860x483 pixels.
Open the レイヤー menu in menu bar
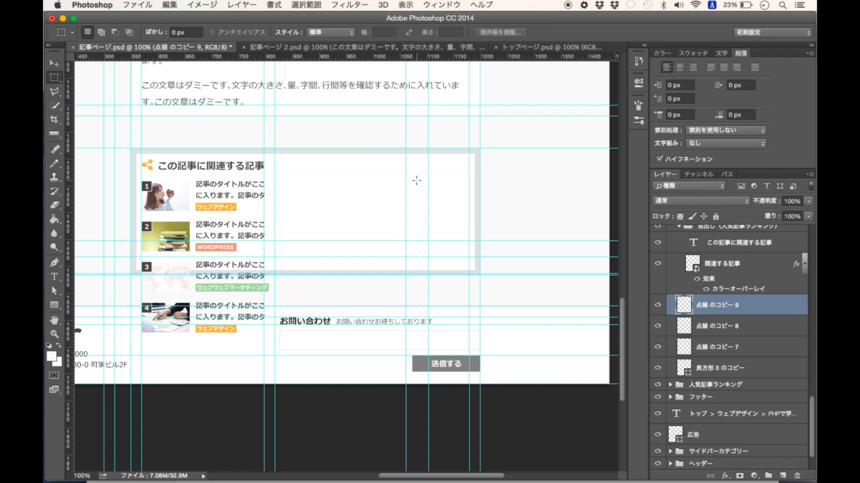242,5
